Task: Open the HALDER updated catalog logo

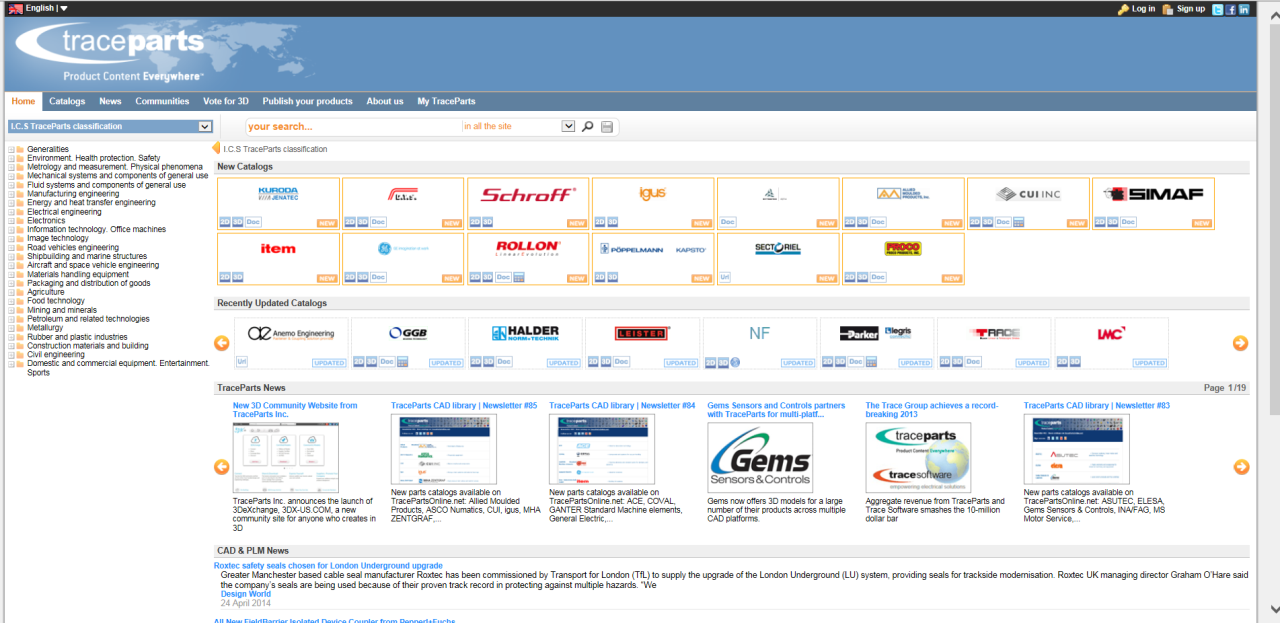Action: point(525,333)
